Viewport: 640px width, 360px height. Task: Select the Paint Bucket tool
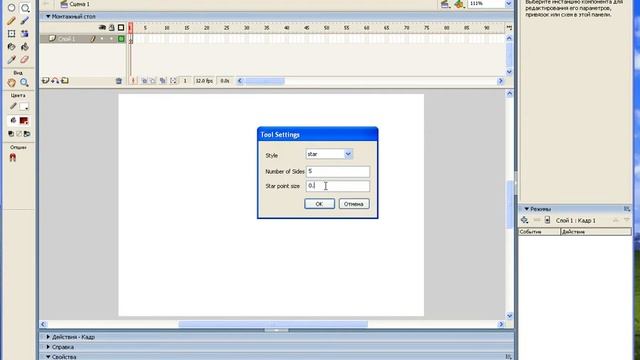point(25,47)
